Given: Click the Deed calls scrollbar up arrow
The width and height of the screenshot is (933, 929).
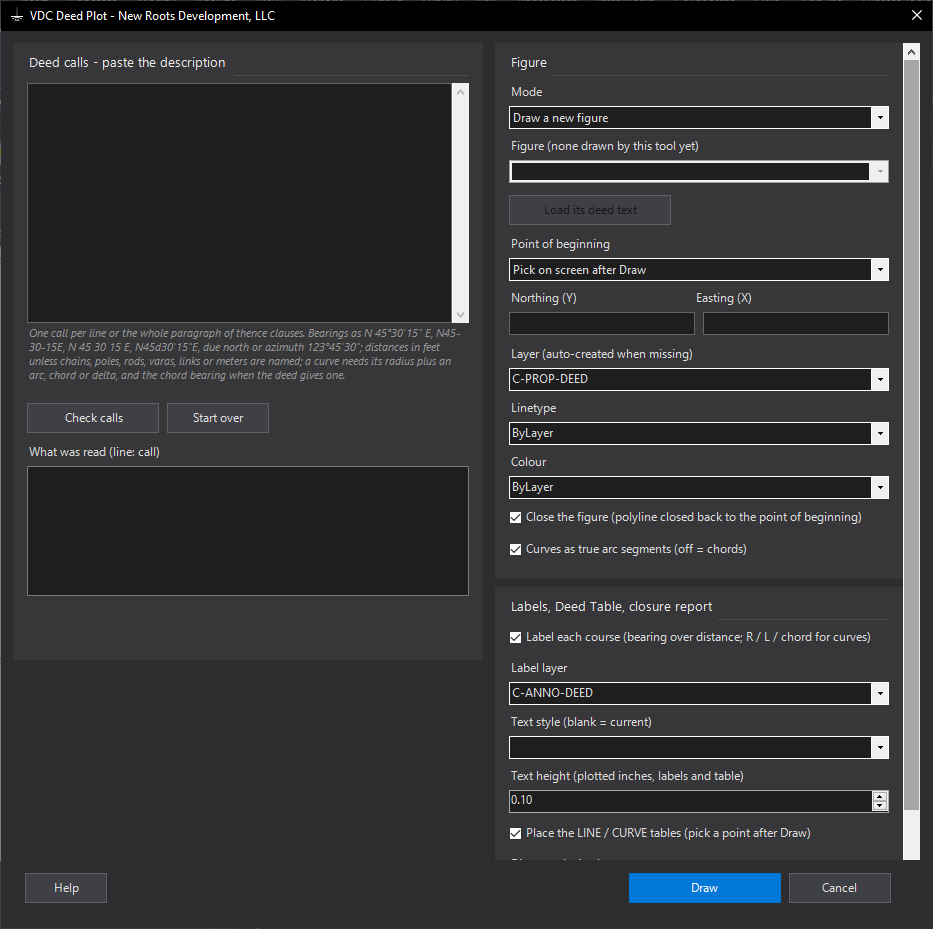Looking at the screenshot, I should [461, 92].
